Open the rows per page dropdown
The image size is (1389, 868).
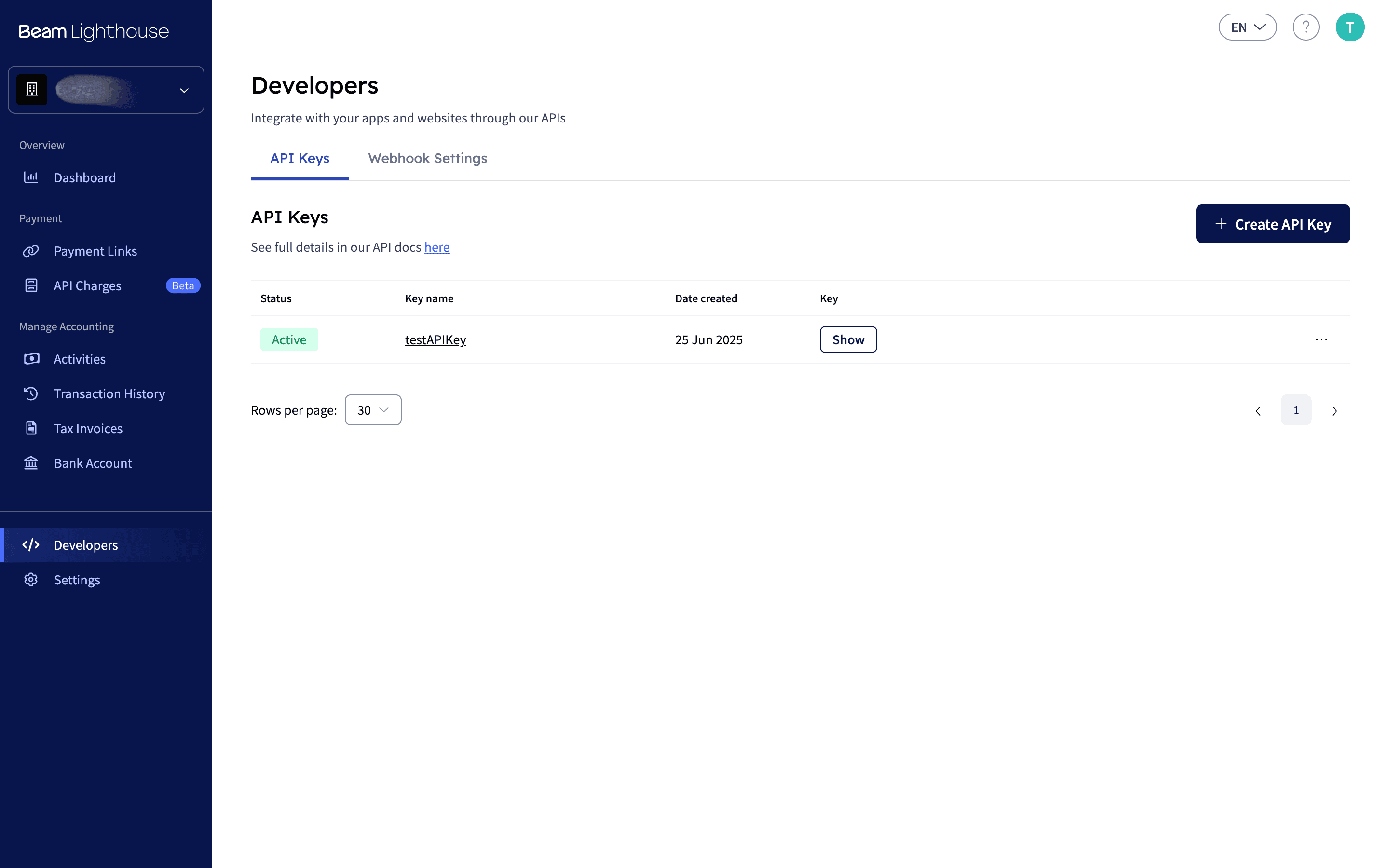pos(372,410)
